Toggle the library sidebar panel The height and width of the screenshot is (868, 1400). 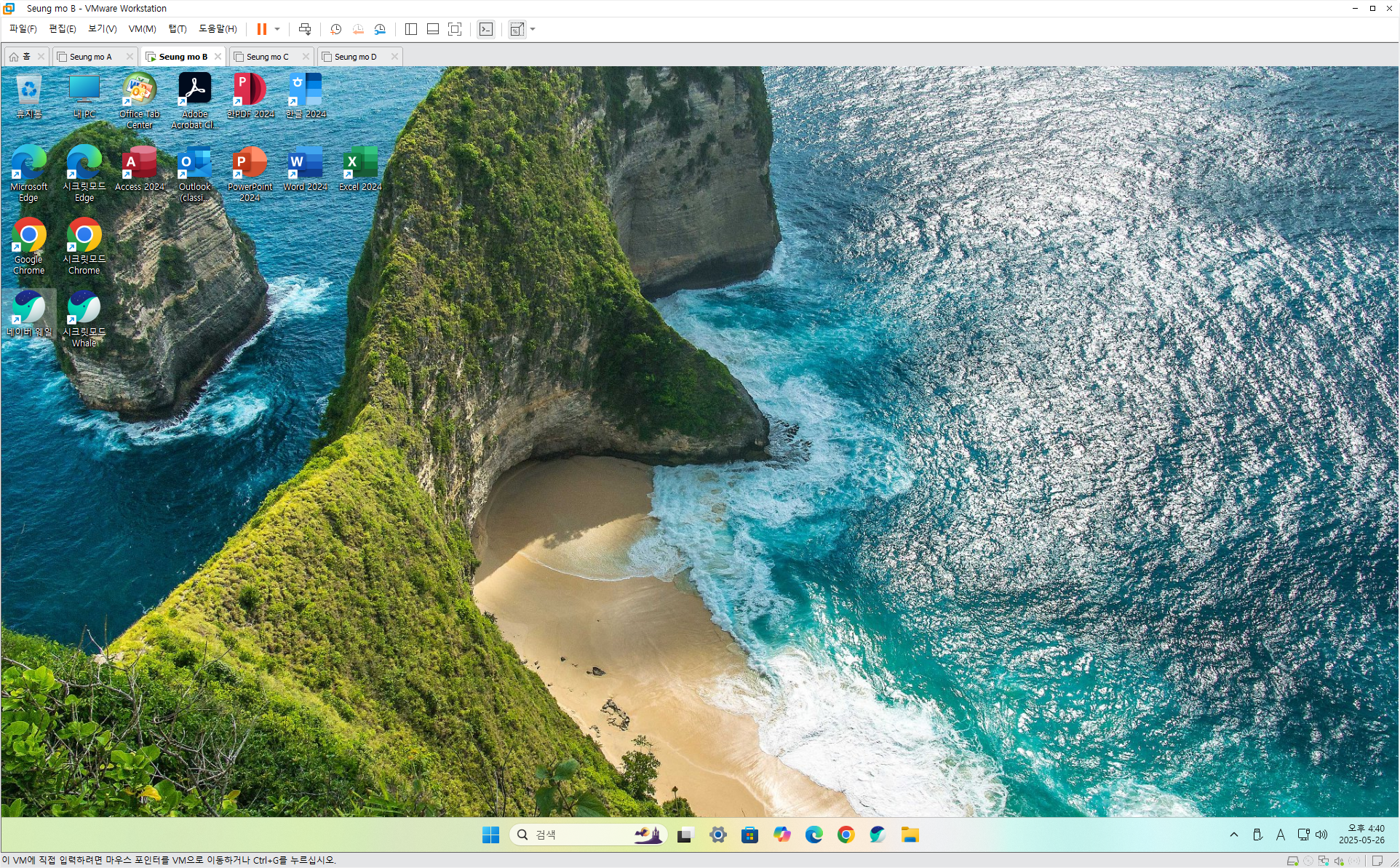tap(411, 29)
